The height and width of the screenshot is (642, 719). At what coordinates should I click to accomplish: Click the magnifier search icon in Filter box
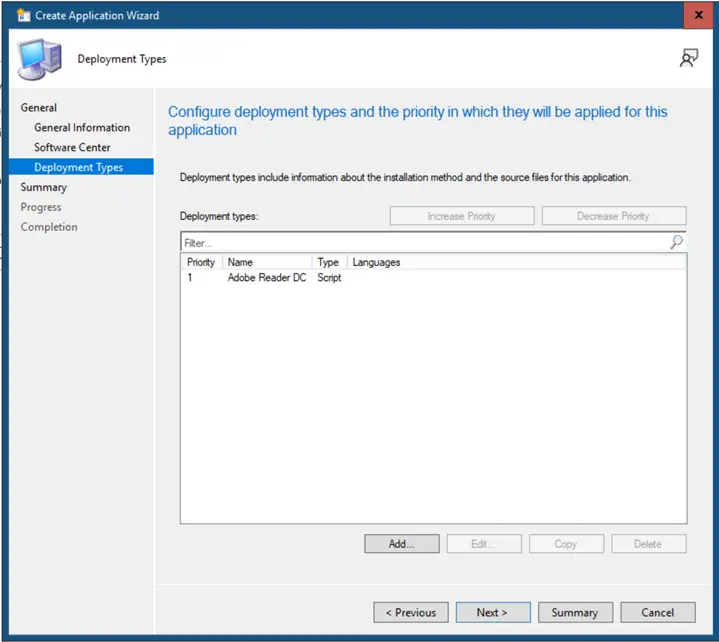[676, 242]
